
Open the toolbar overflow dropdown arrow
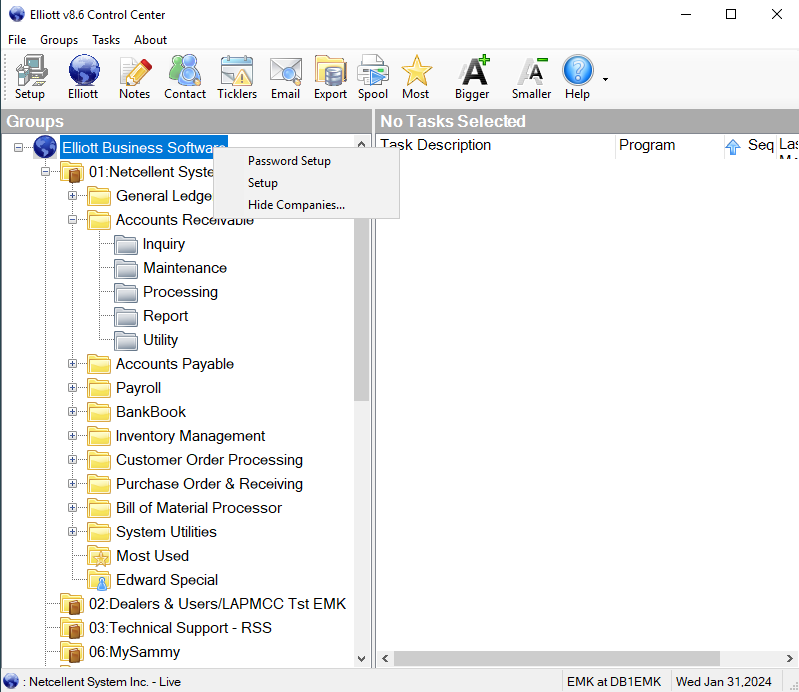coord(605,79)
